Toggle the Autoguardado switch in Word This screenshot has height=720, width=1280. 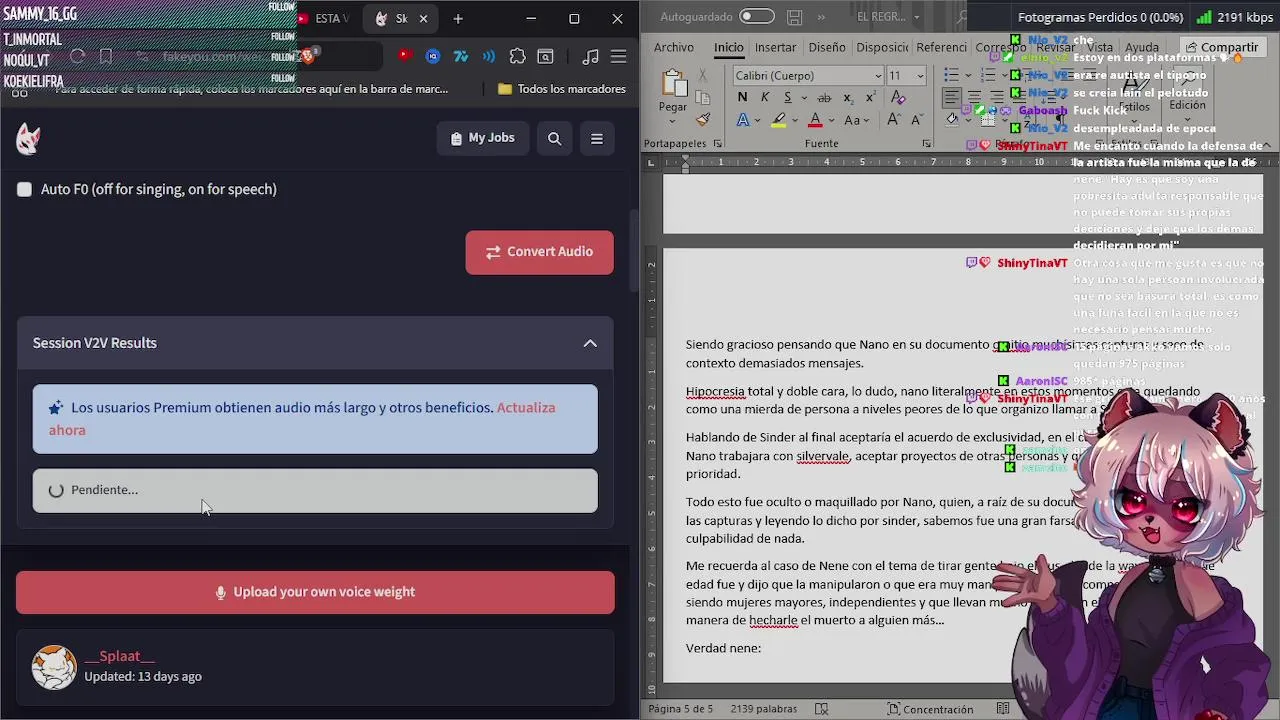pos(757,16)
